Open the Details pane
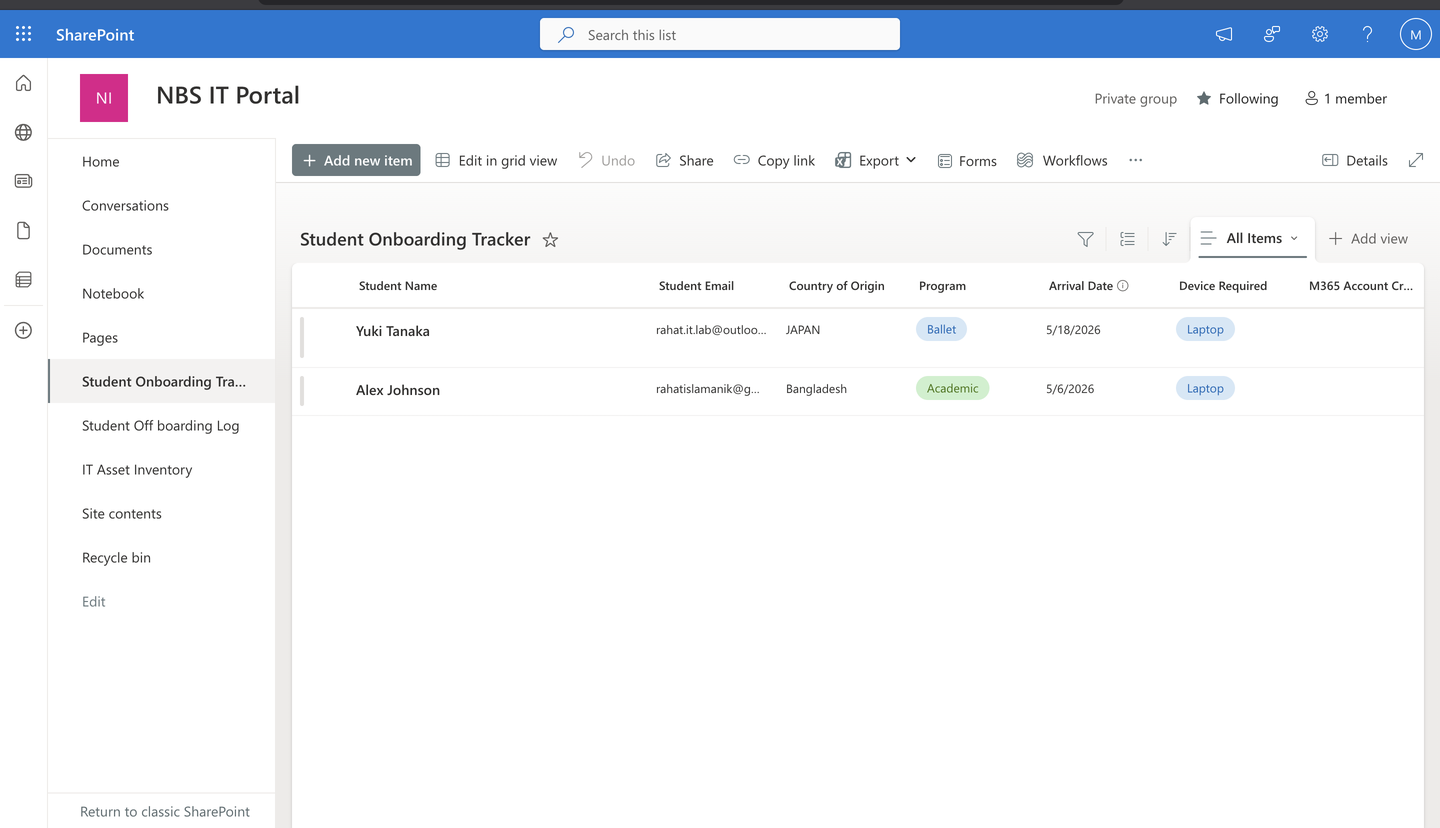 click(1355, 160)
